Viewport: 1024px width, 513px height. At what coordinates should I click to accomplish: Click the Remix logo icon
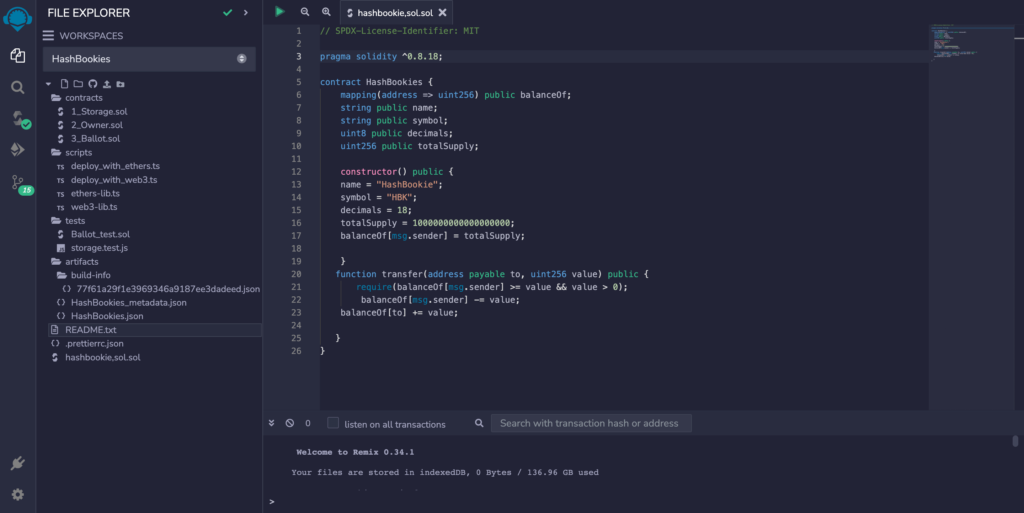coord(18,18)
